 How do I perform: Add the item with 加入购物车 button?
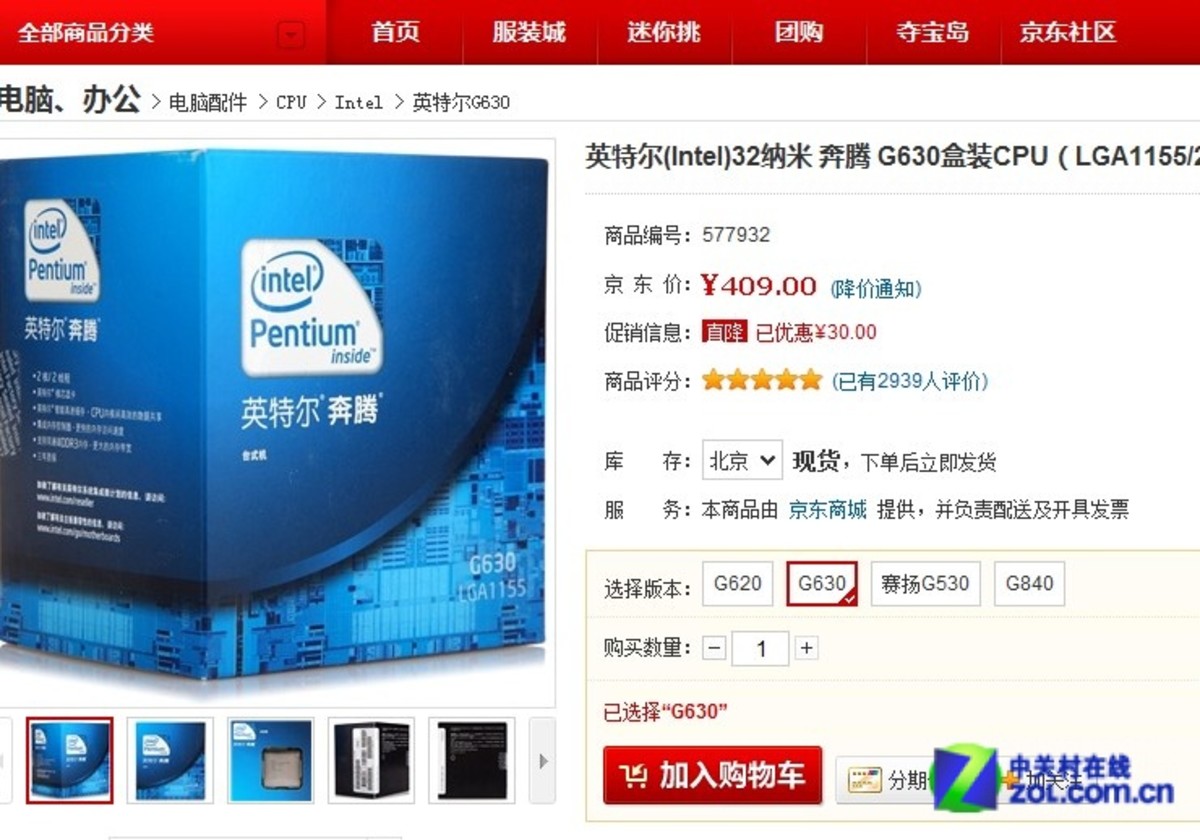713,775
